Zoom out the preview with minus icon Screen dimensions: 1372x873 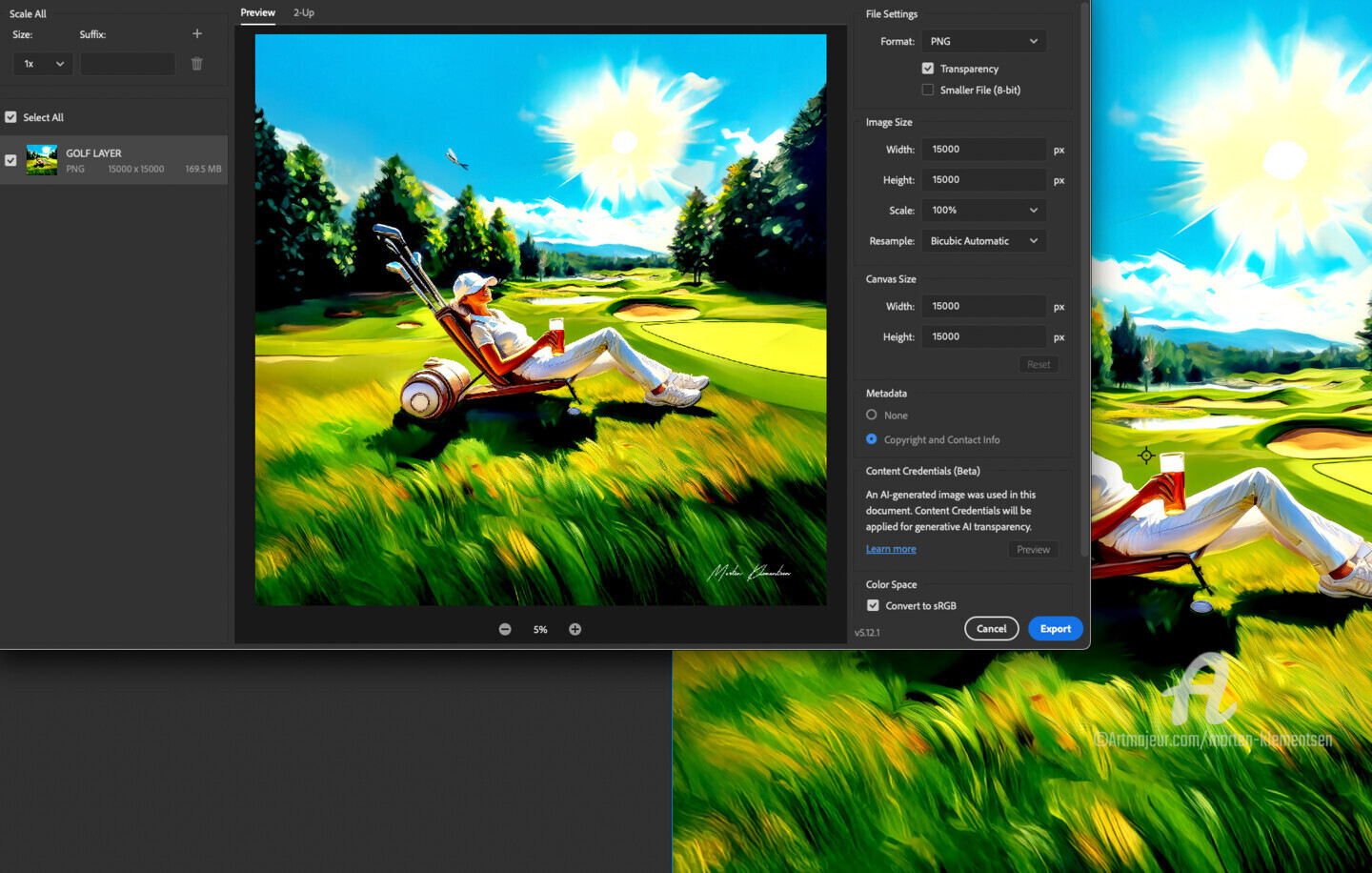point(505,629)
